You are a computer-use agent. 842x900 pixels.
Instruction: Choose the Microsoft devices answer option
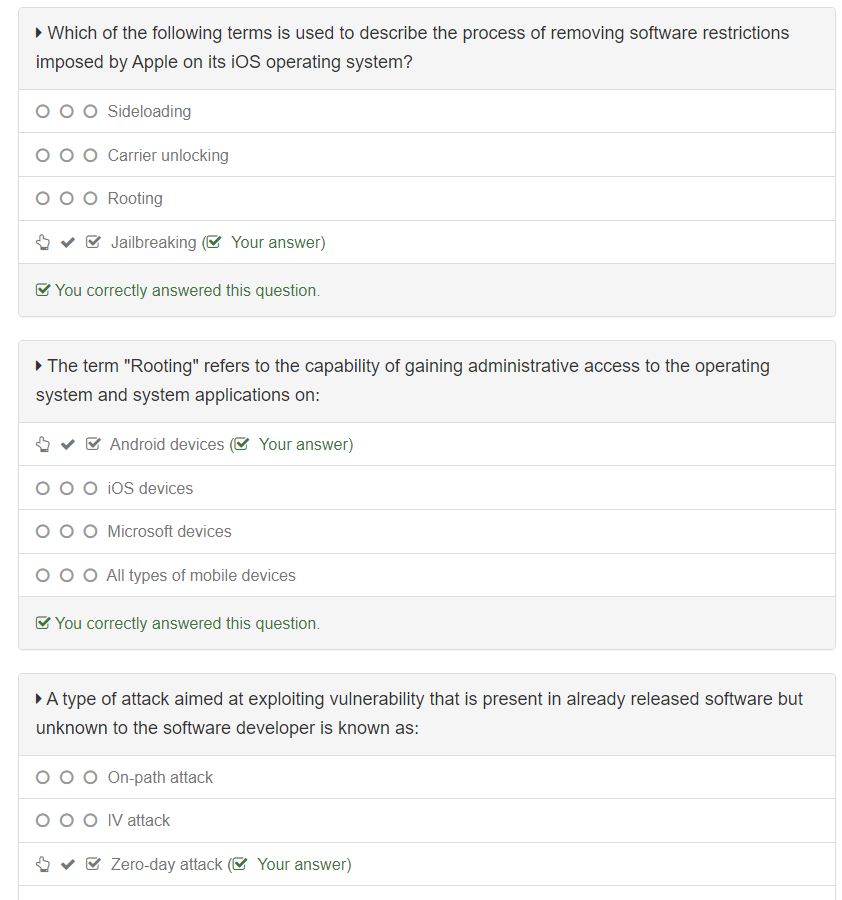[x=169, y=531]
